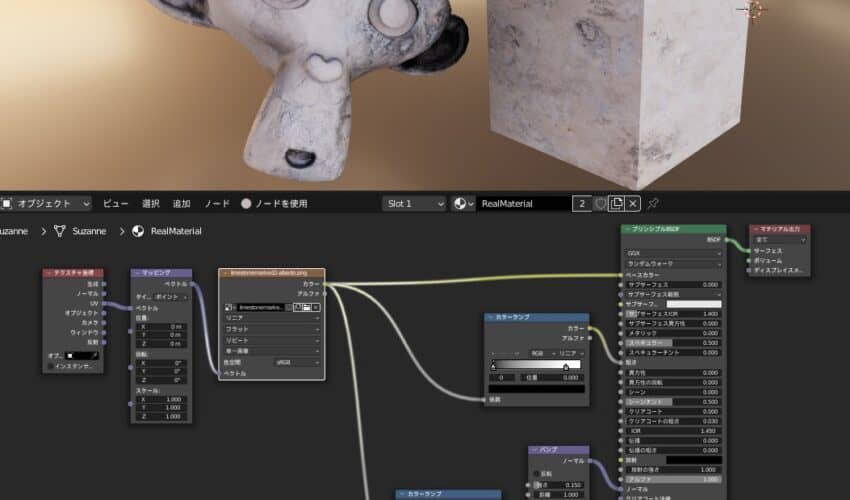Collapse the テクスチャ座標 node
The image size is (850, 500).
49,273
